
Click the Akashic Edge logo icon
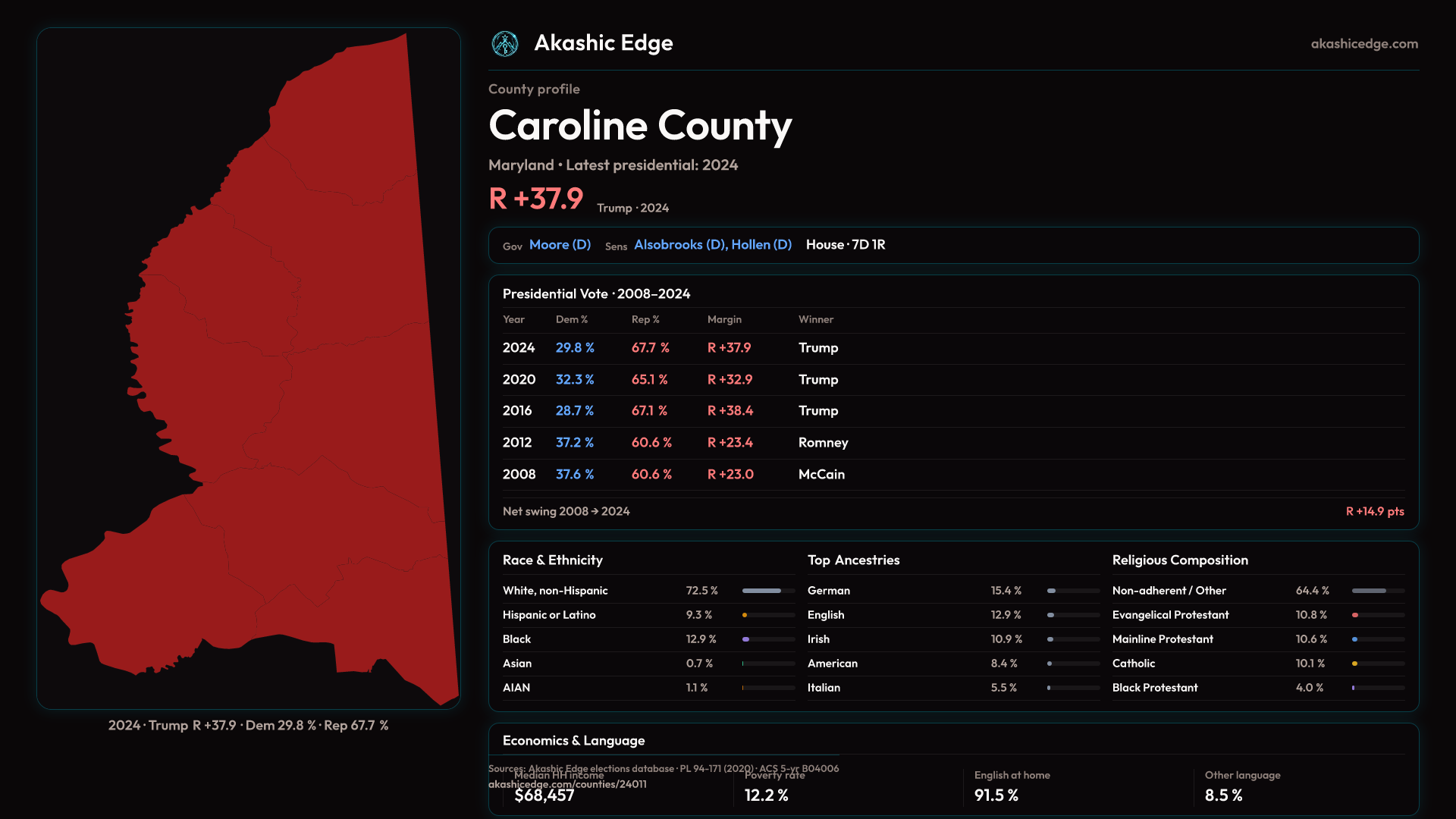tap(505, 44)
